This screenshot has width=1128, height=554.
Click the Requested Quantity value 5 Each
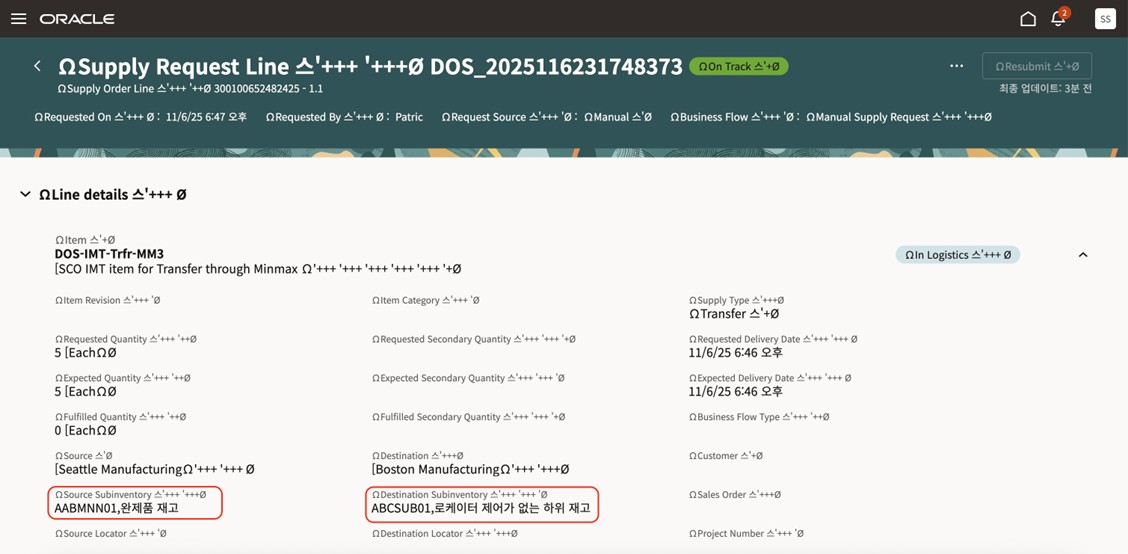click(86, 353)
